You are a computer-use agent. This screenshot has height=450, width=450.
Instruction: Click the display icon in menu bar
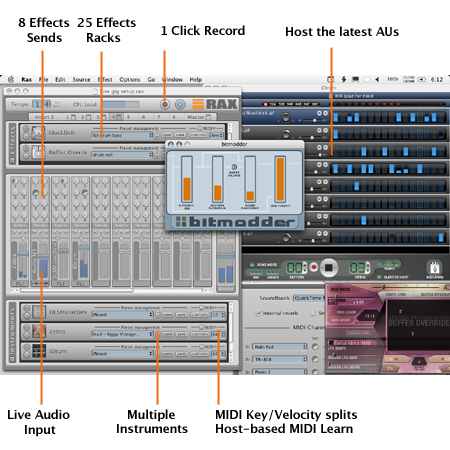point(356,79)
